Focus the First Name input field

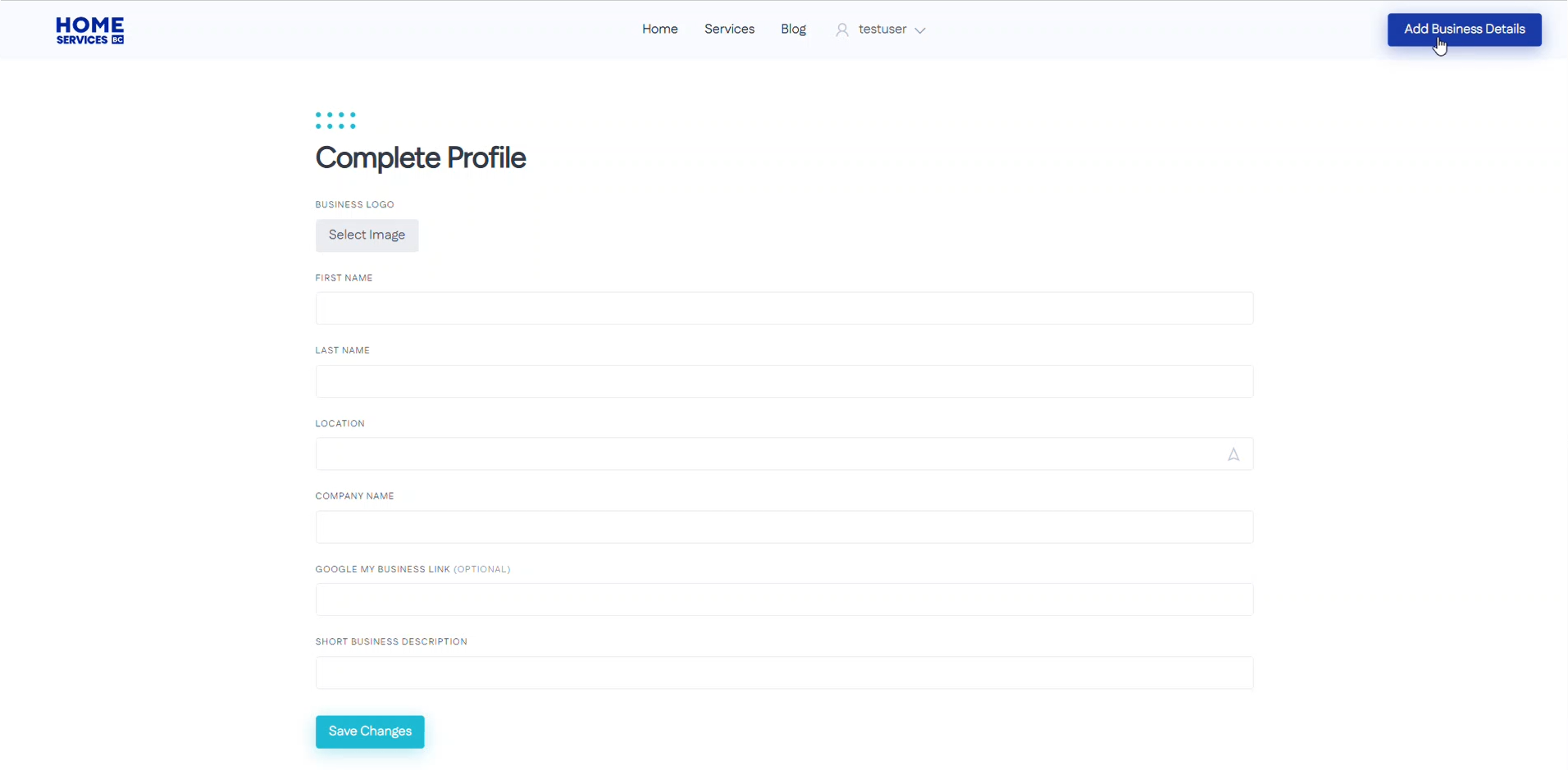(784, 308)
